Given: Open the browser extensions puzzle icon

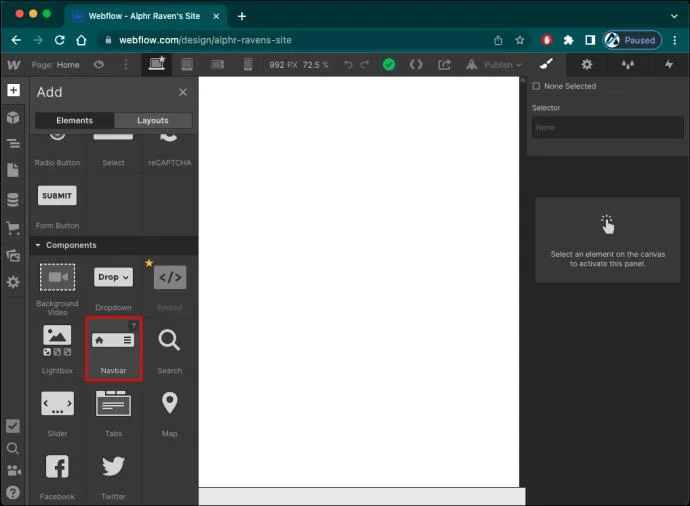Looking at the screenshot, I should pyautogui.click(x=568, y=40).
